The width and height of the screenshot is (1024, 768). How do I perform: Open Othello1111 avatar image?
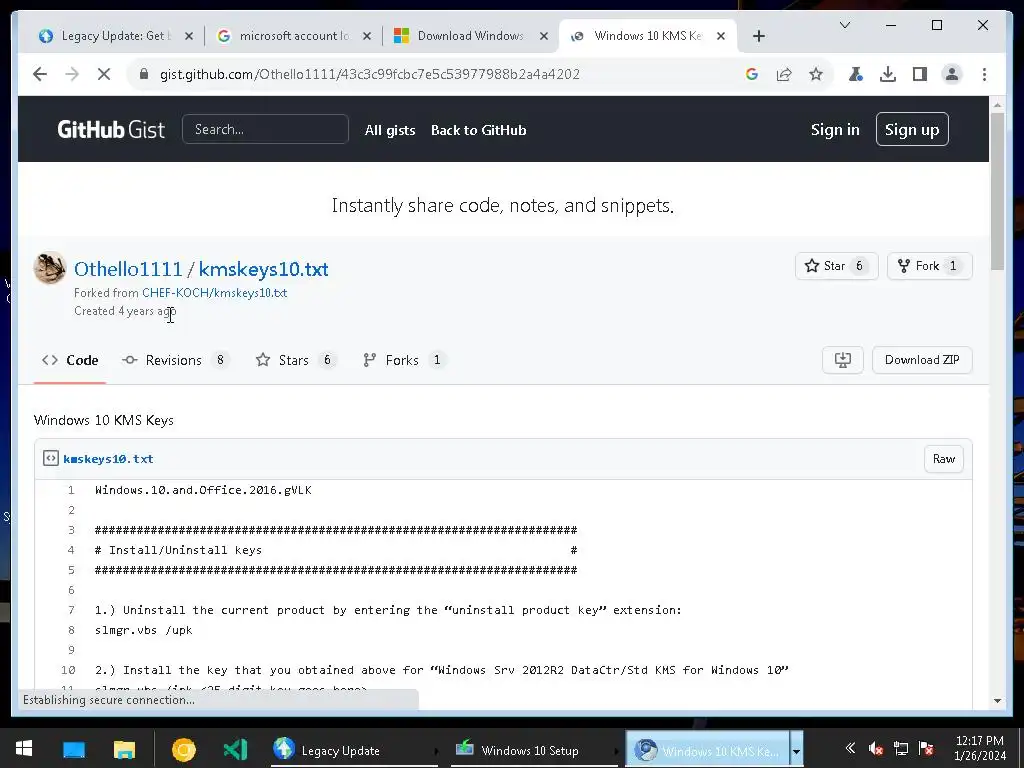pos(50,268)
